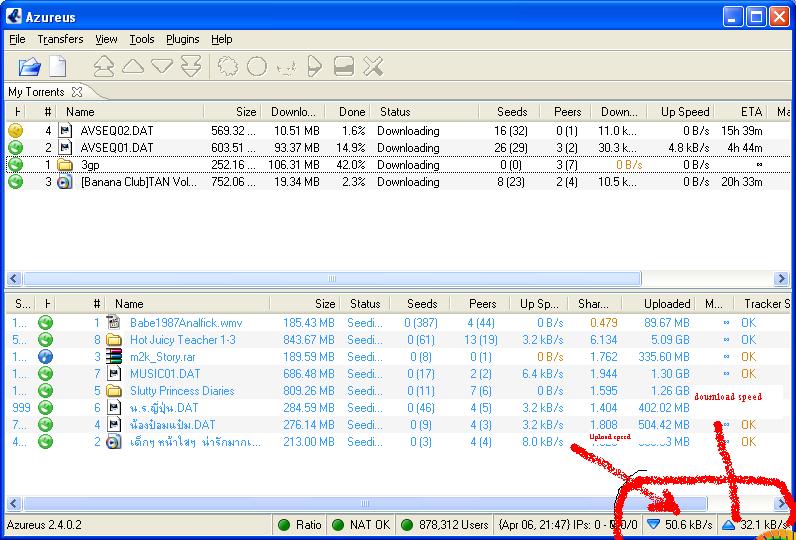The height and width of the screenshot is (540, 796).
Task: Click the Open torrent folder icon
Action: (29, 66)
